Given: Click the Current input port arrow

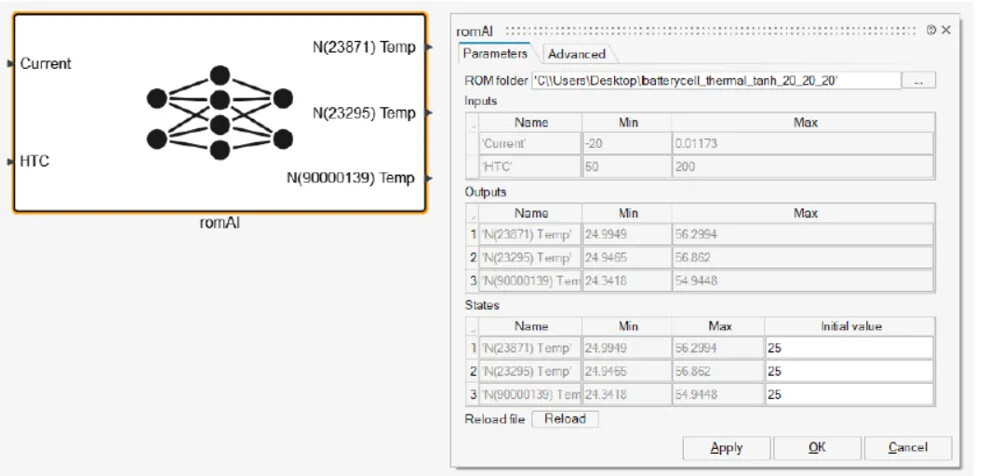Looking at the screenshot, I should pyautogui.click(x=11, y=63).
